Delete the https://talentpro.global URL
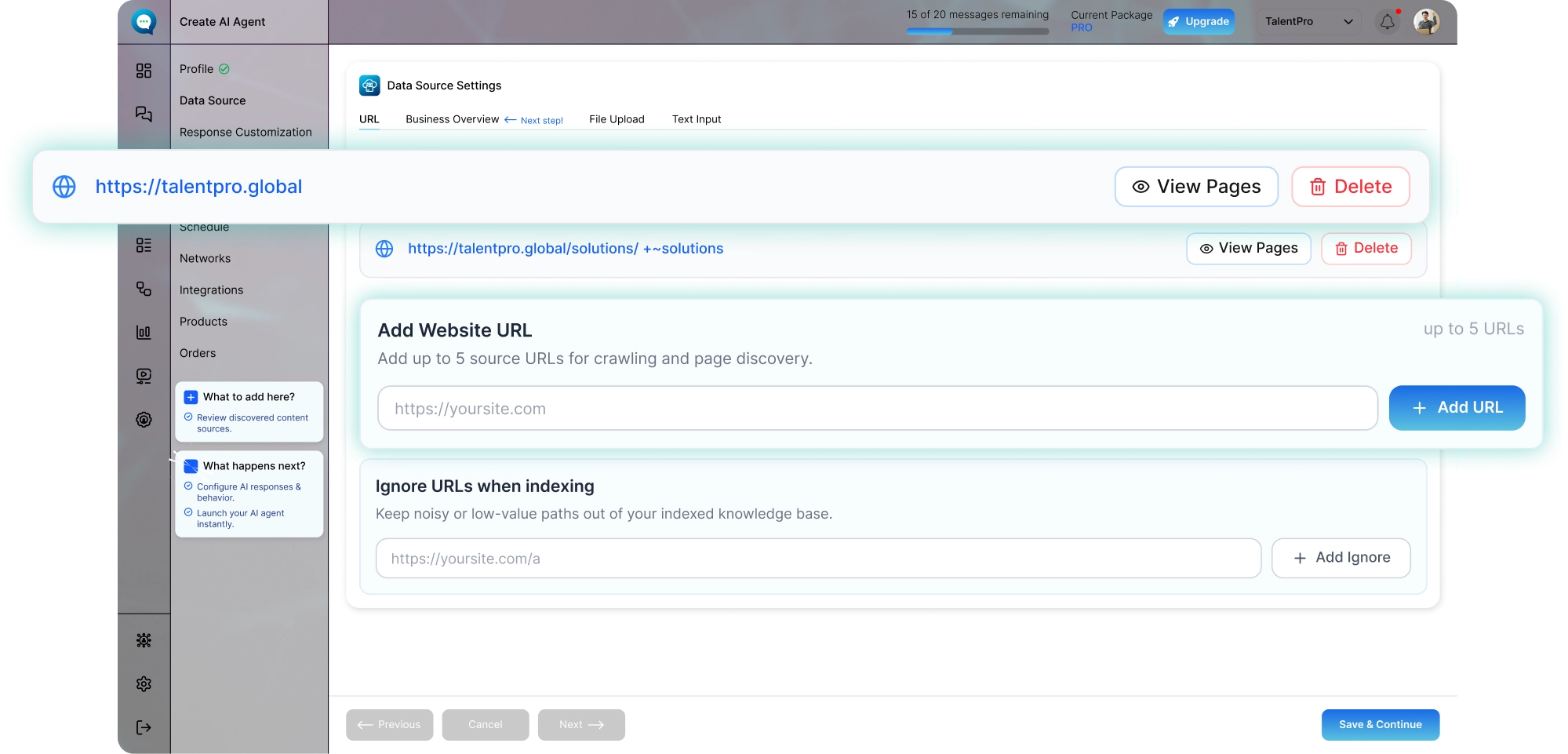Screen dimensions: 1568x754 click(x=1351, y=187)
